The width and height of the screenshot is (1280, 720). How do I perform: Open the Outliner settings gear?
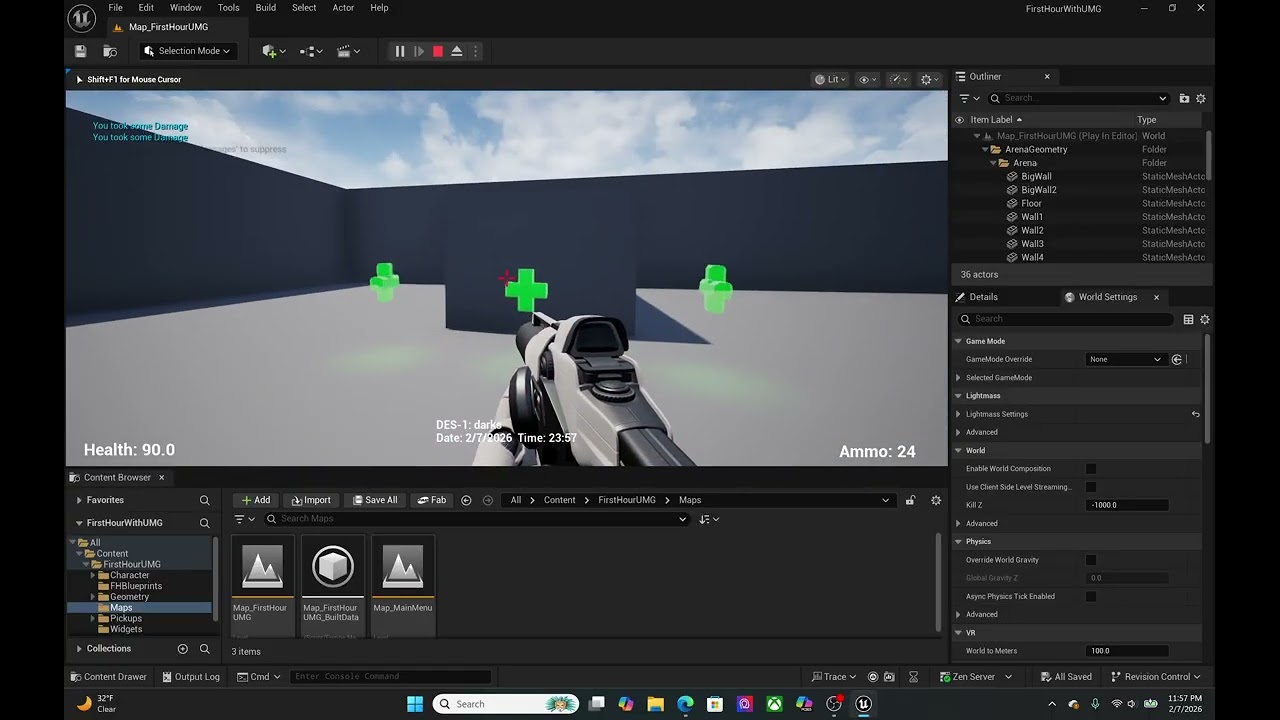coord(1201,98)
